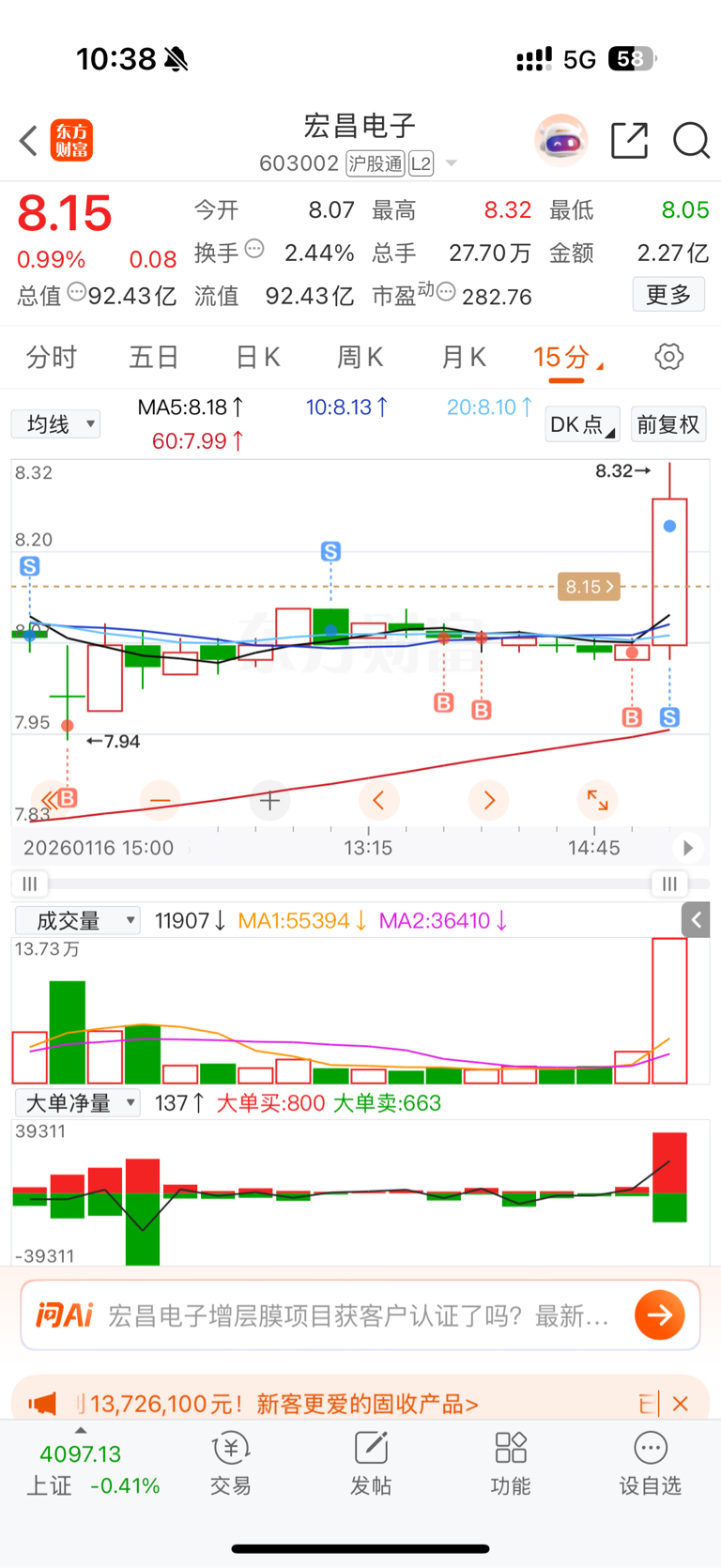Tap the S sell marker at the chart's left edge
The height and width of the screenshot is (1568, 721).
(30, 566)
